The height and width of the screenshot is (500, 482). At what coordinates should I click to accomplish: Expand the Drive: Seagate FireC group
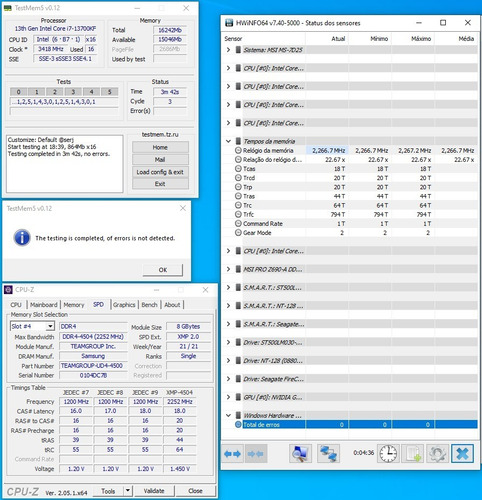228,379
